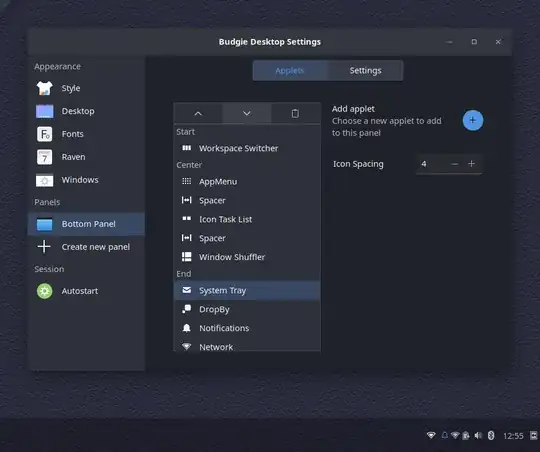The image size is (540, 452).
Task: Click Create new panel
Action: (86, 247)
